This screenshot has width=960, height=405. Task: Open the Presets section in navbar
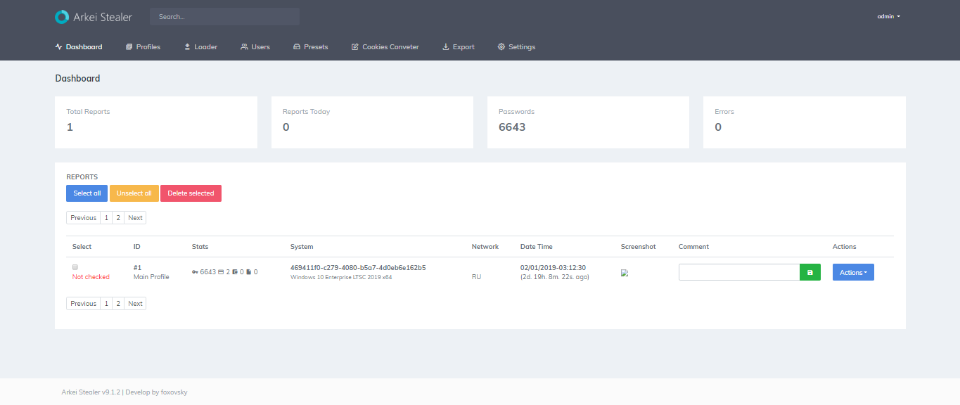310,47
